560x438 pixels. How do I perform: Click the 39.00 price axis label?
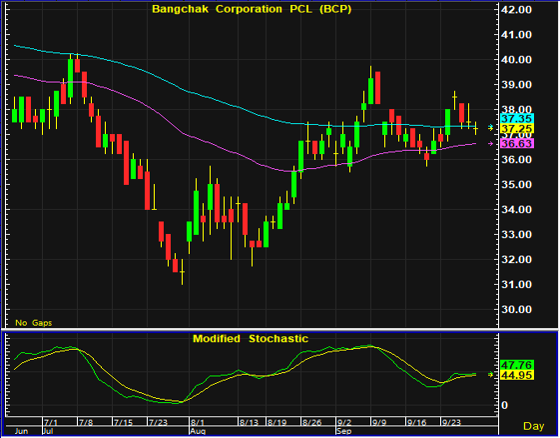coord(516,85)
